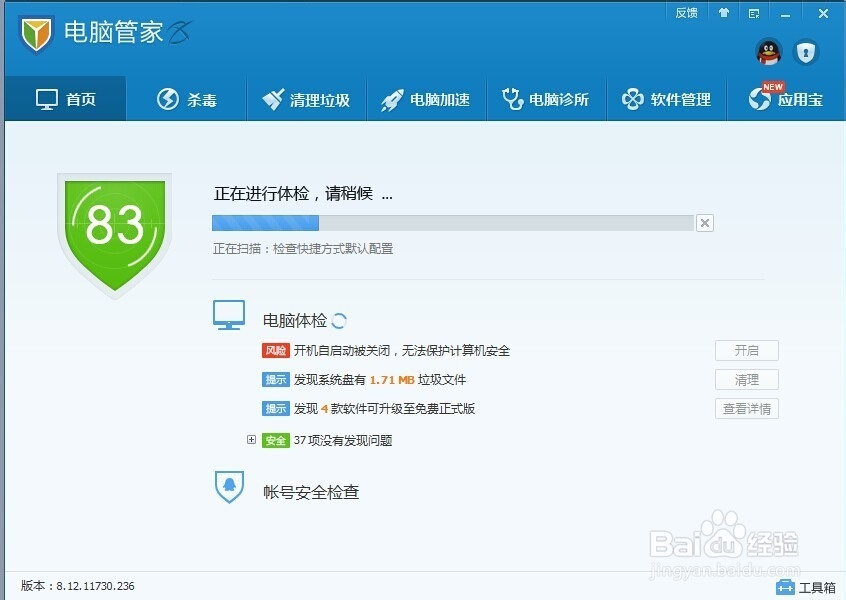Open the 首页 home tab
This screenshot has height=600, width=846.
coord(65,99)
